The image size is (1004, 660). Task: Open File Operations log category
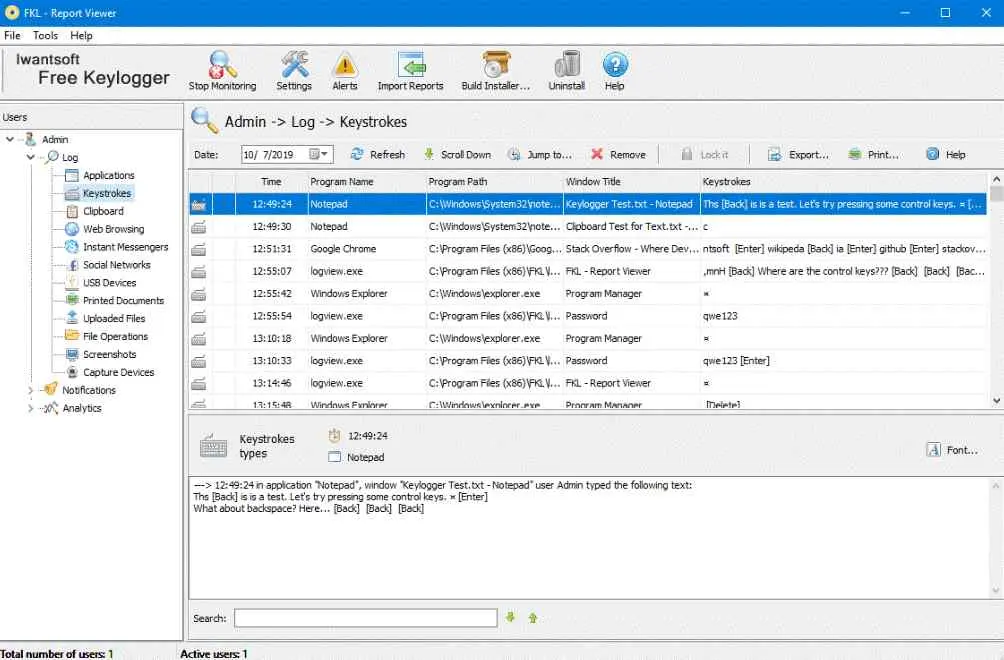pyautogui.click(x=115, y=336)
